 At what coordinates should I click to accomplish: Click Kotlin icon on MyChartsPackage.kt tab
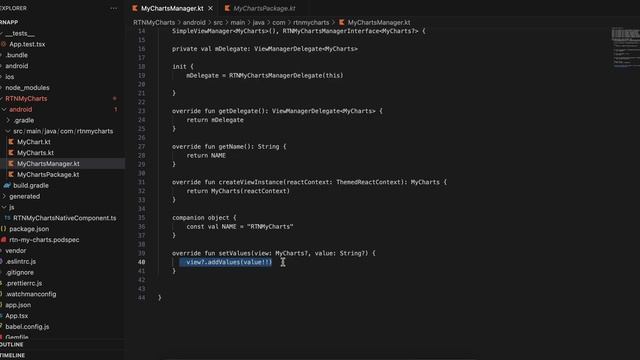coord(227,8)
